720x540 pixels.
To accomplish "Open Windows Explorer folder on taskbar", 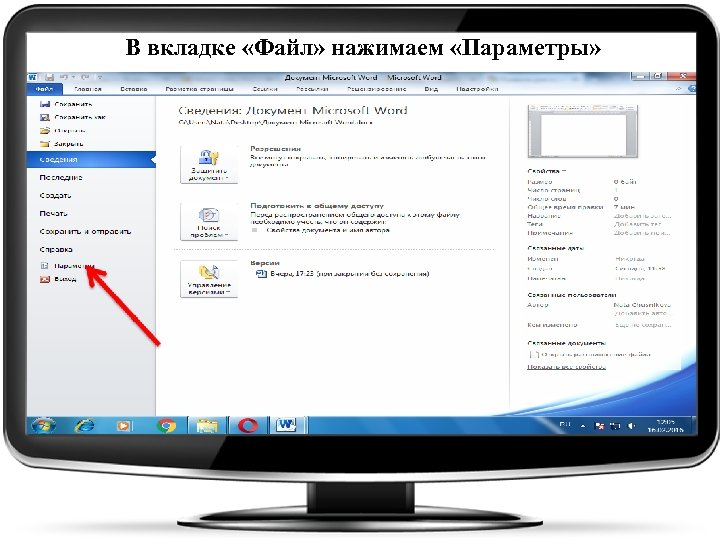I will tap(208, 426).
